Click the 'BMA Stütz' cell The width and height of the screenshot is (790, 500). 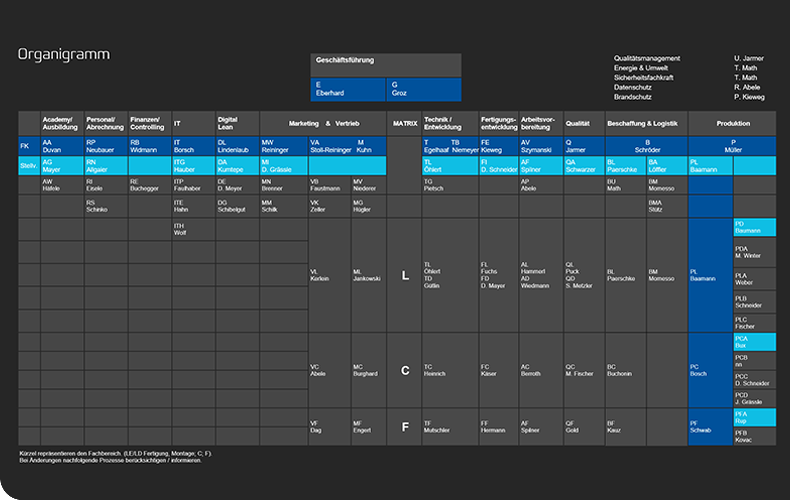(667, 206)
